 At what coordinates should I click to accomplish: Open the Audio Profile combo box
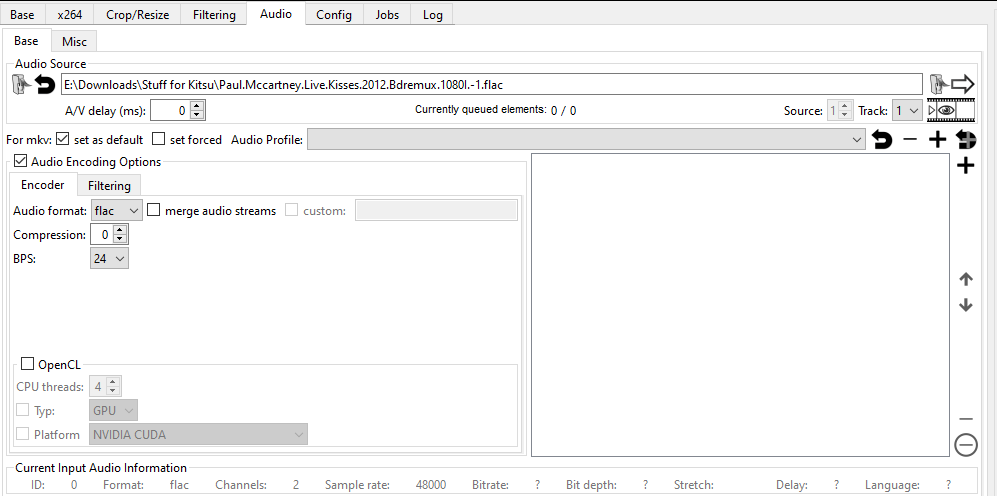(586, 140)
